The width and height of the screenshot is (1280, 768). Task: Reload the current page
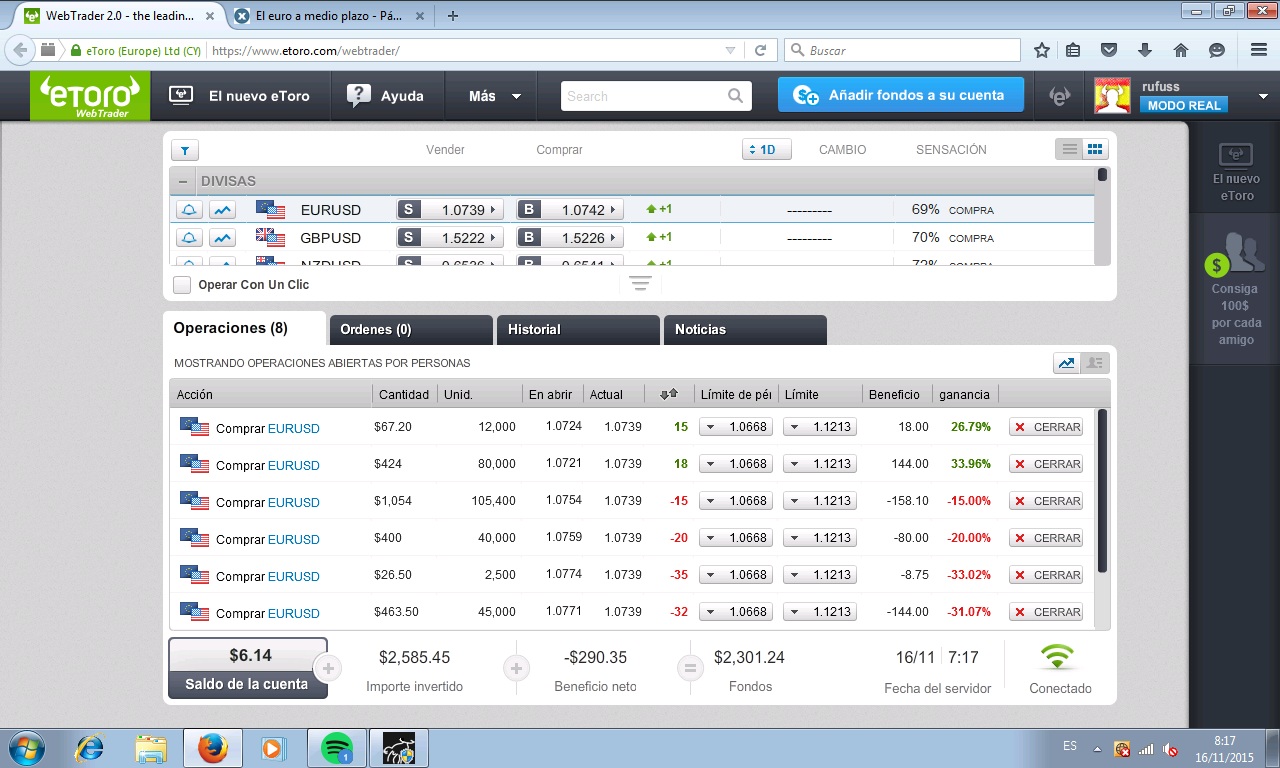[x=760, y=50]
